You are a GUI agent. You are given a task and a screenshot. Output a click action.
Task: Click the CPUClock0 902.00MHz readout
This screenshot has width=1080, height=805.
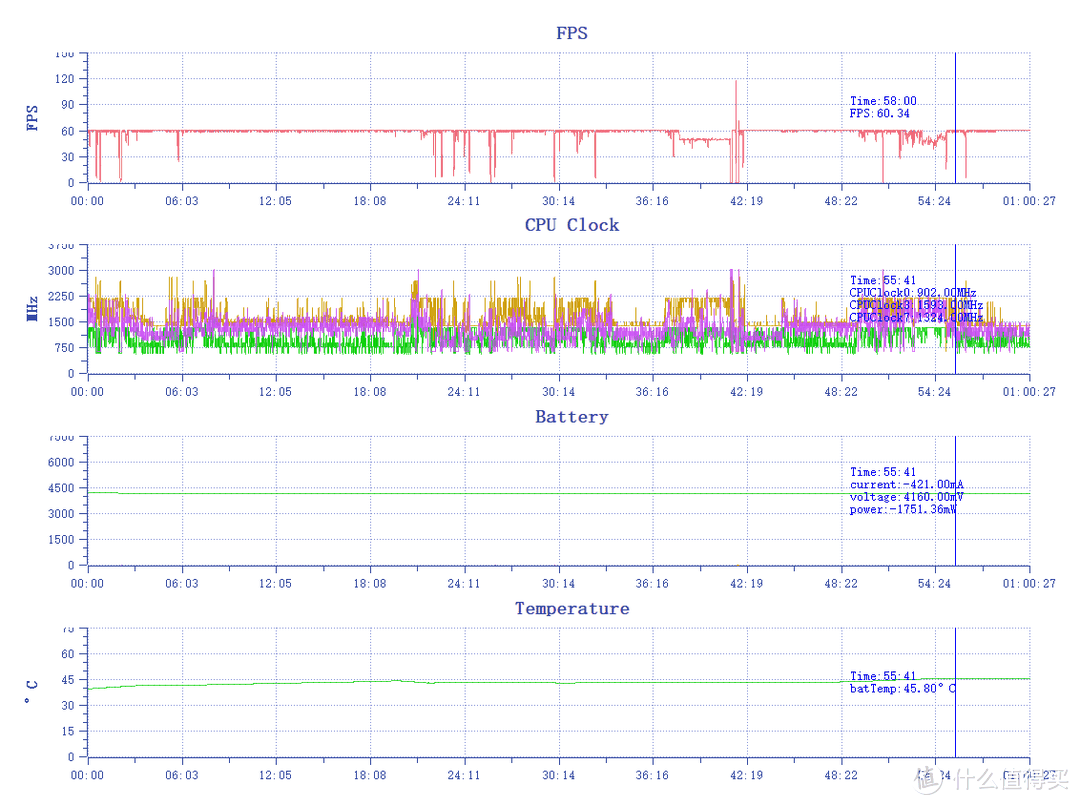point(912,293)
